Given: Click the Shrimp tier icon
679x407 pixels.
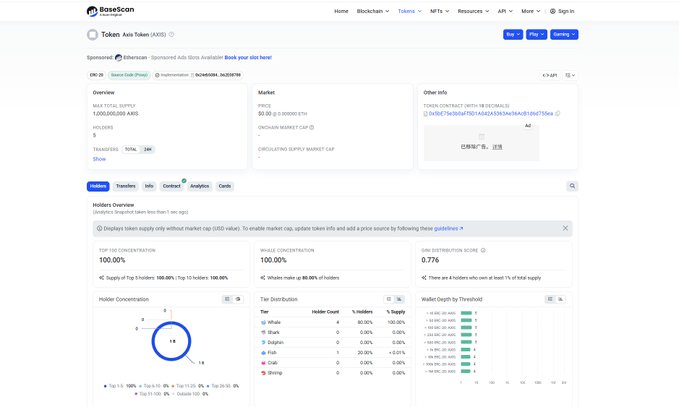Looking at the screenshot, I should (263, 373).
